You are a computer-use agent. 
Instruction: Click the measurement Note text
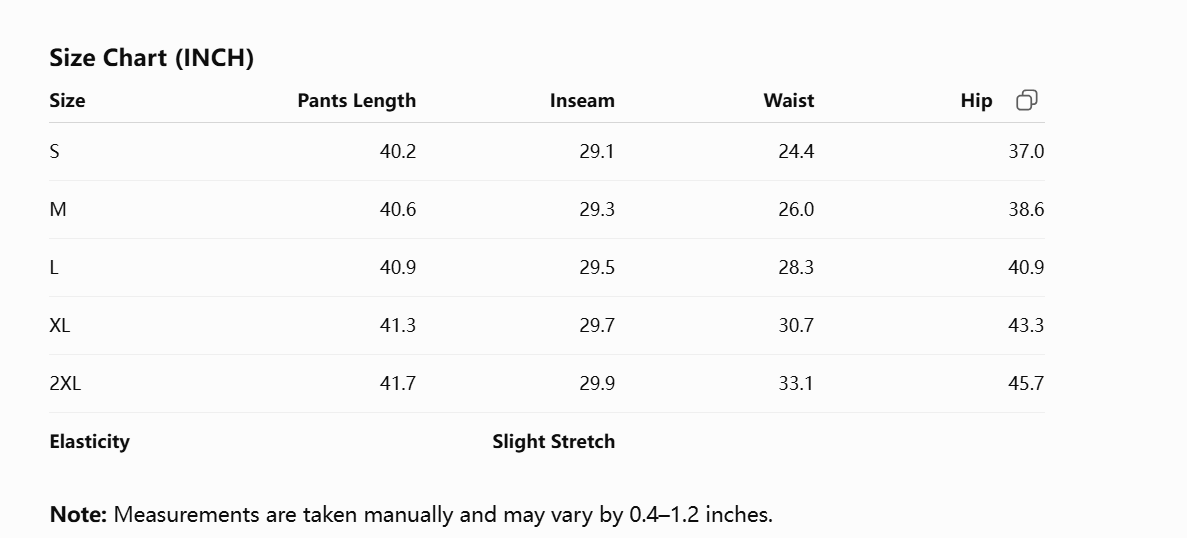pyautogui.click(x=411, y=515)
